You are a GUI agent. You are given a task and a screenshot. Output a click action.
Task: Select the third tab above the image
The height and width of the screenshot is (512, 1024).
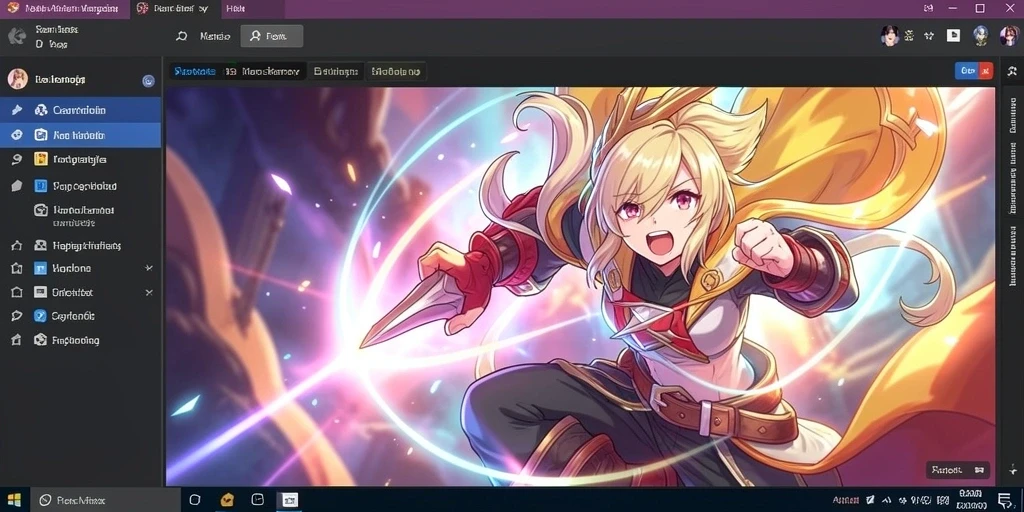336,71
